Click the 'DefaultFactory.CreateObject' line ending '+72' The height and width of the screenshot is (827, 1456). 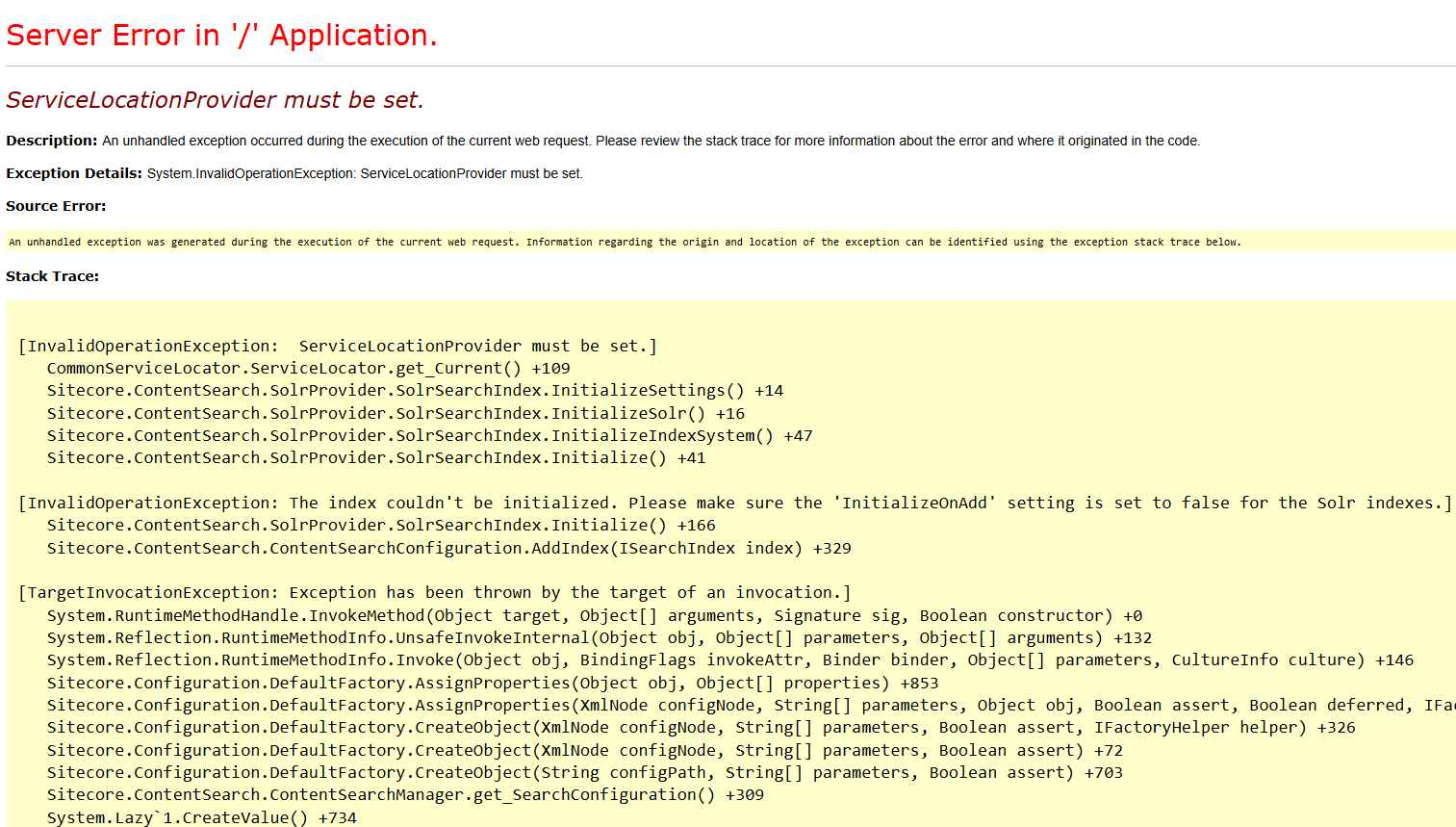coord(585,750)
